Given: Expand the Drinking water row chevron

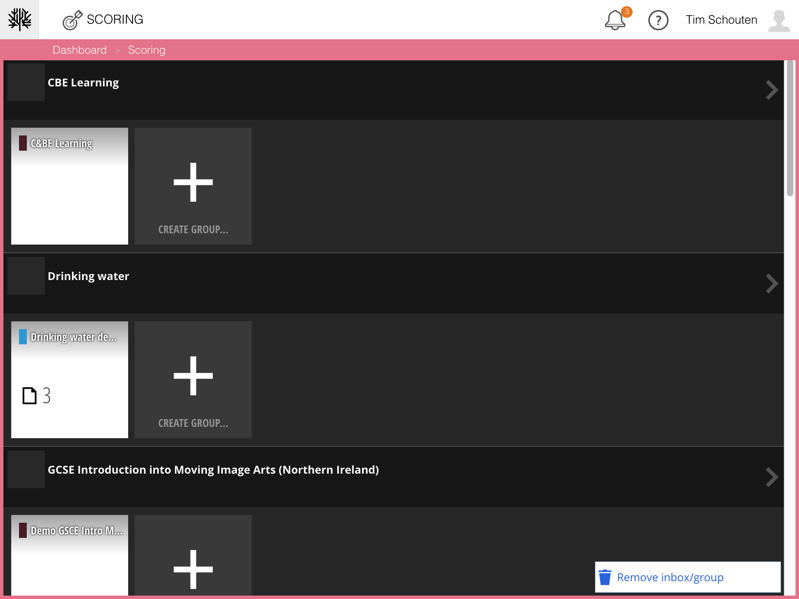Looking at the screenshot, I should (771, 284).
